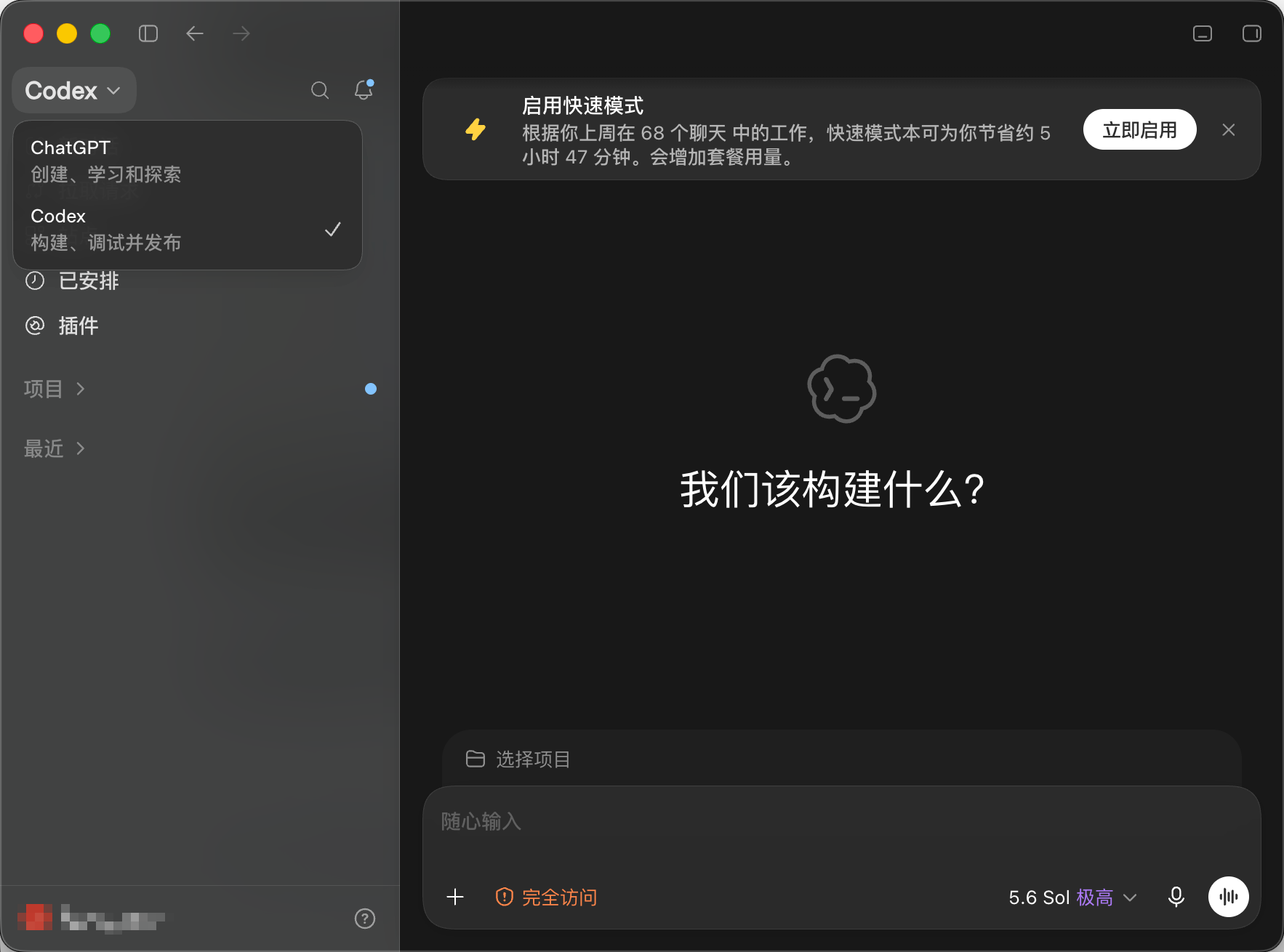Screen dimensions: 1284x952
Task: Click the 插件 plugin icon
Action: point(35,326)
